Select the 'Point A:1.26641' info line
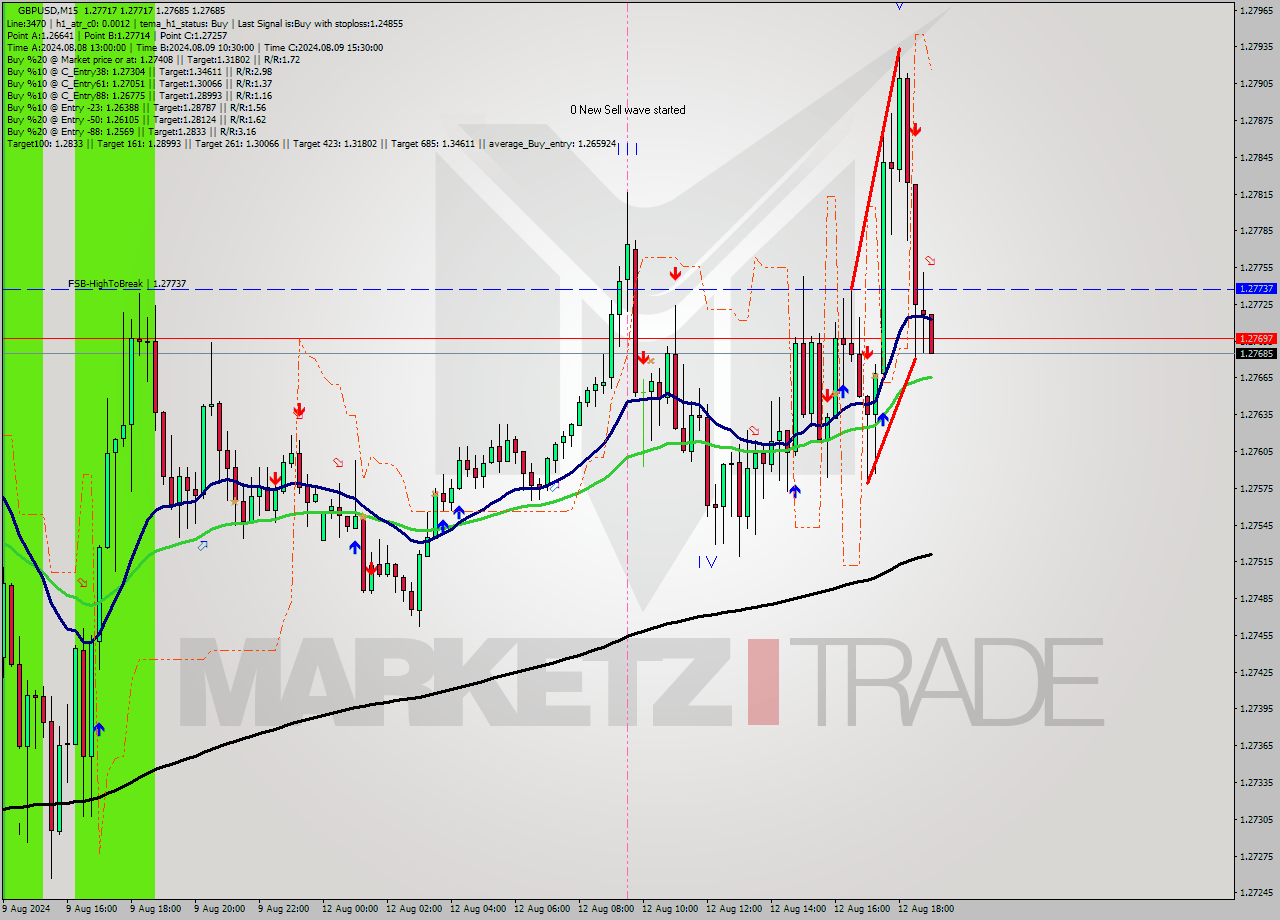The height and width of the screenshot is (920, 1280). pos(116,35)
